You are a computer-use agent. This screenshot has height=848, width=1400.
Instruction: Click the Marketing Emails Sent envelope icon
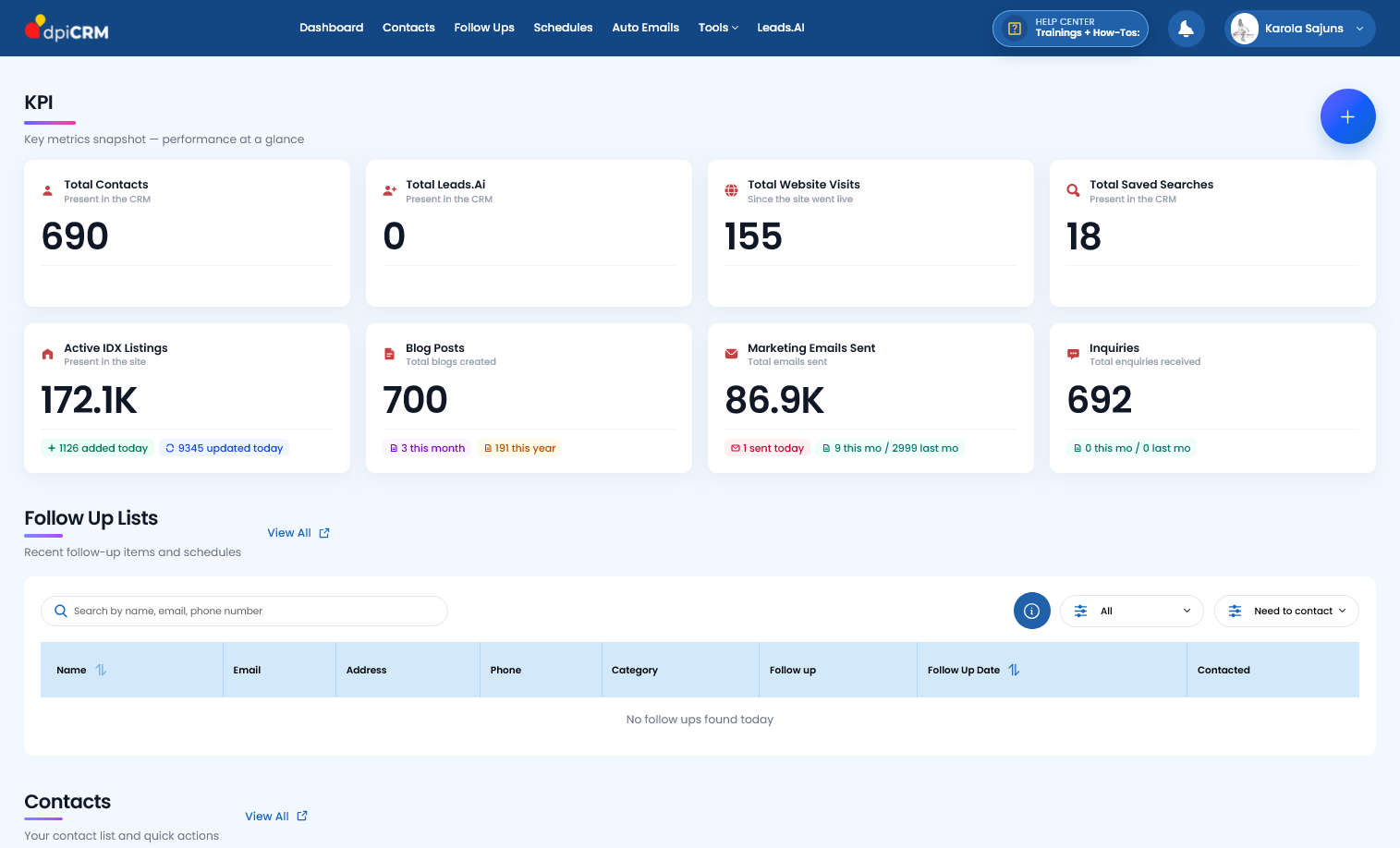731,354
